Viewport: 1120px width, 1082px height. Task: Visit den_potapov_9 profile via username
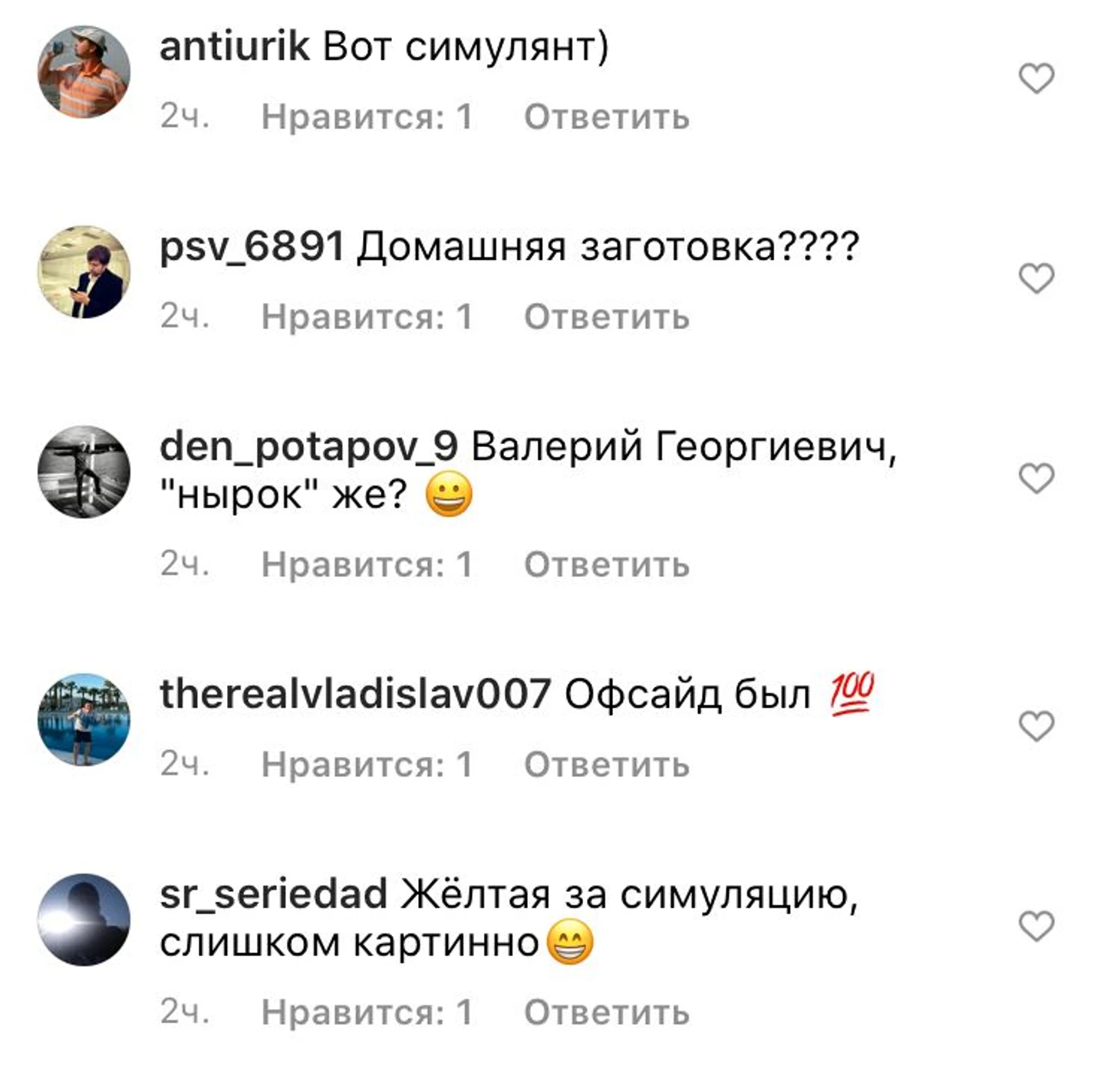308,447
